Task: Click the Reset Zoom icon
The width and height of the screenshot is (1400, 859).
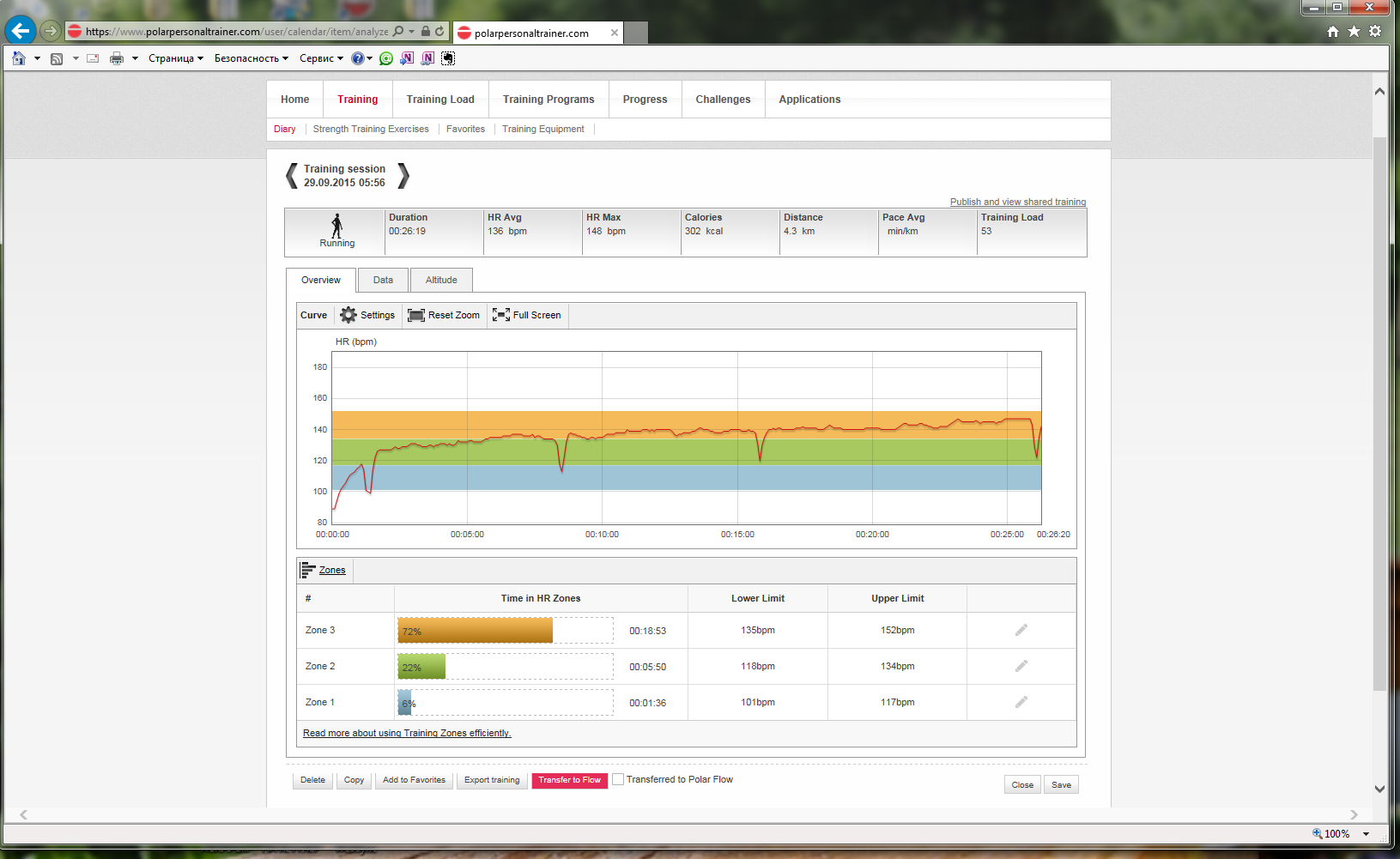Action: click(x=417, y=315)
